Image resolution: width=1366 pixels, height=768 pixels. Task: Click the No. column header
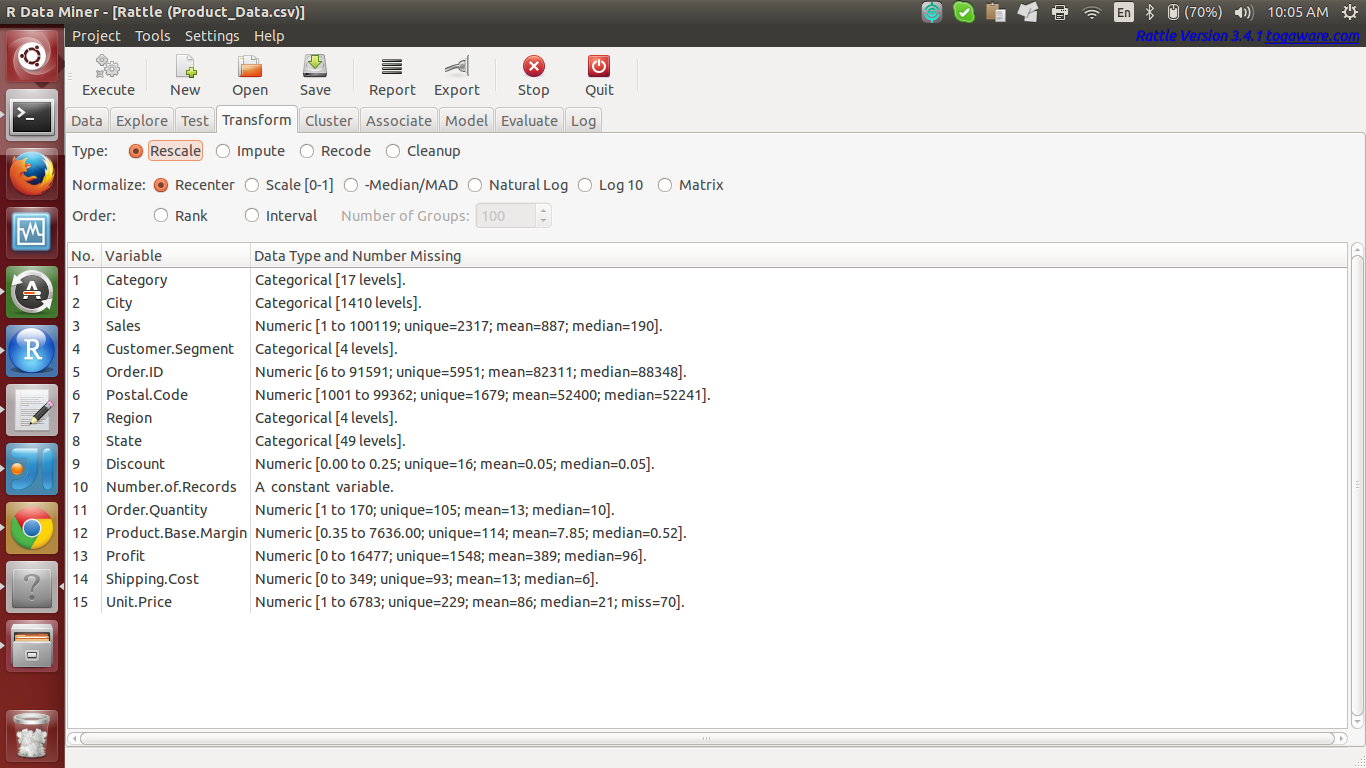coord(84,256)
